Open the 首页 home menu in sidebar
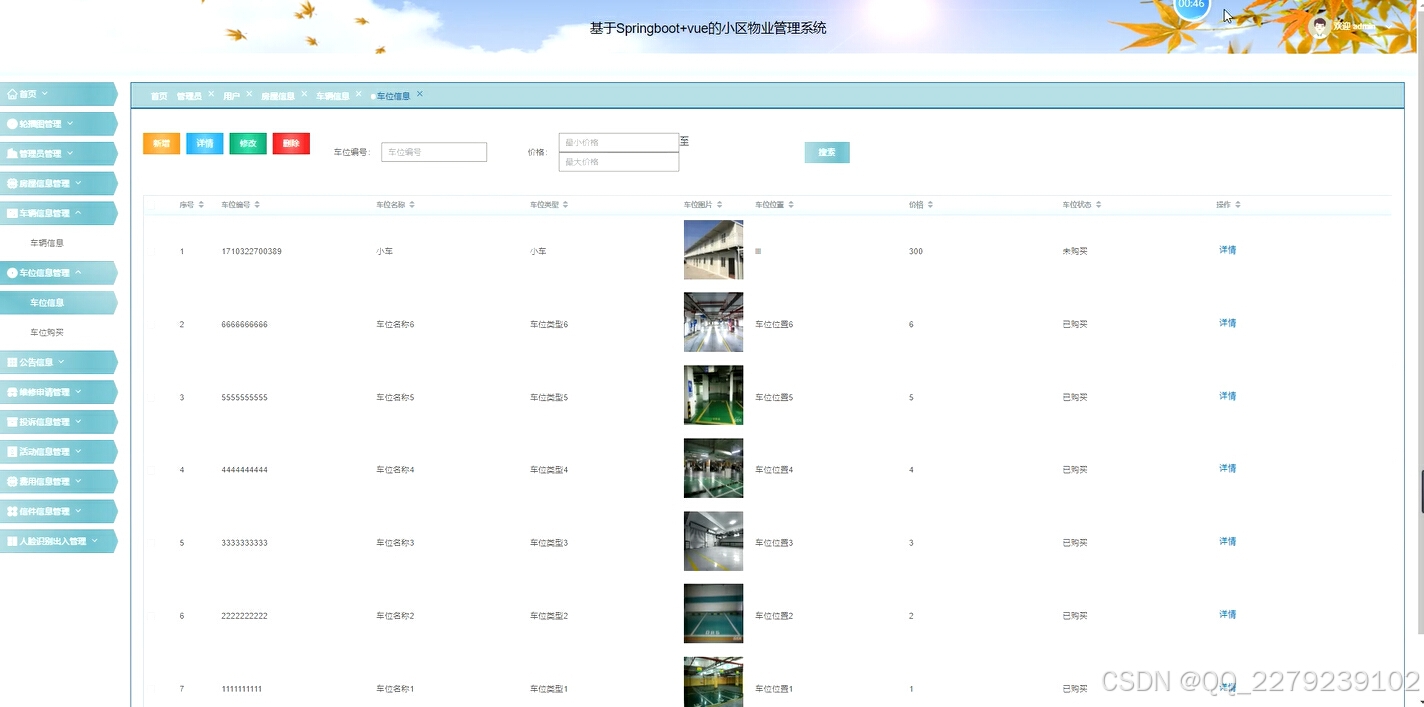1424x707 pixels. [x=26, y=93]
